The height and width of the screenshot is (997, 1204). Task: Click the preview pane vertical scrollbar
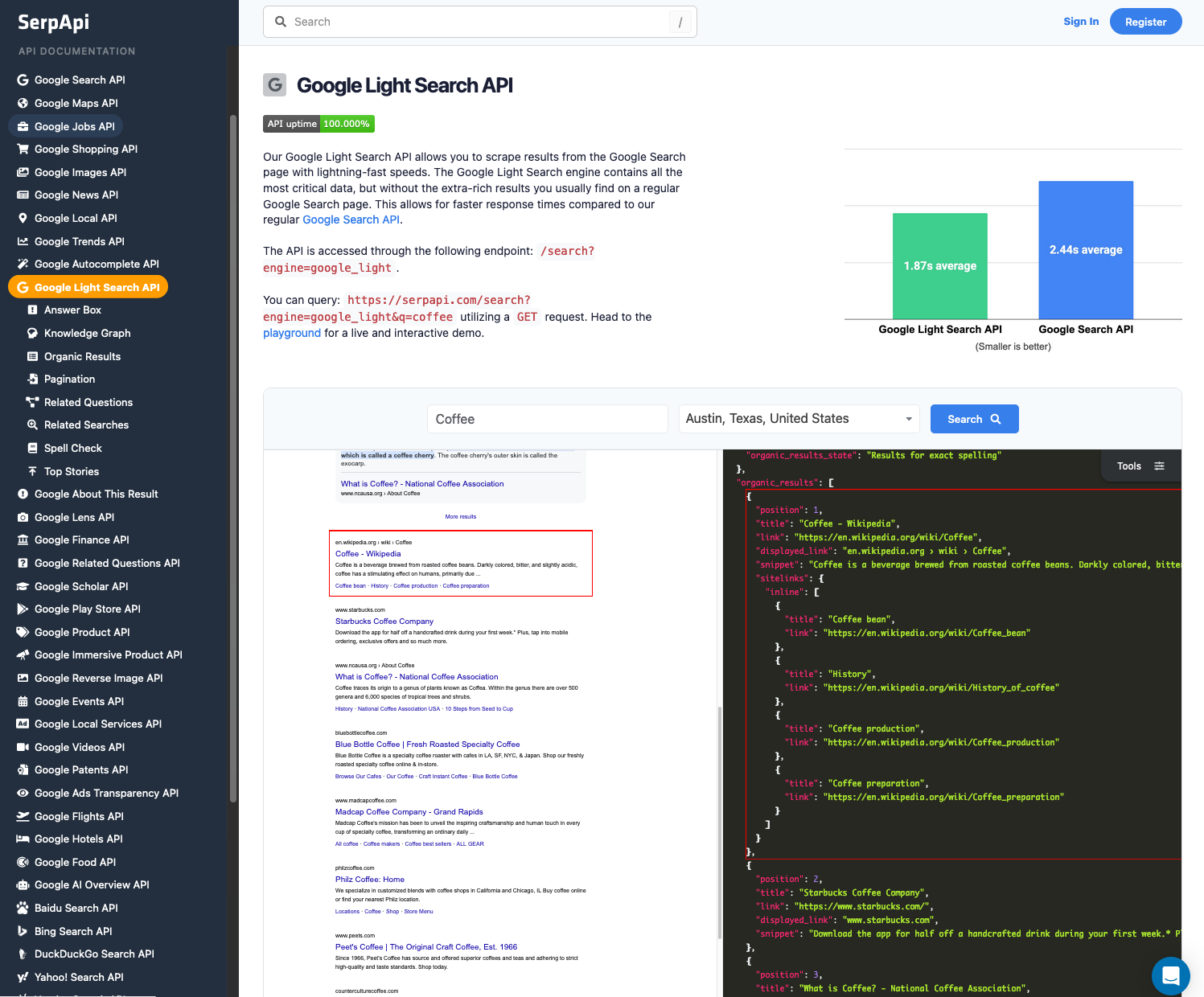click(x=720, y=823)
